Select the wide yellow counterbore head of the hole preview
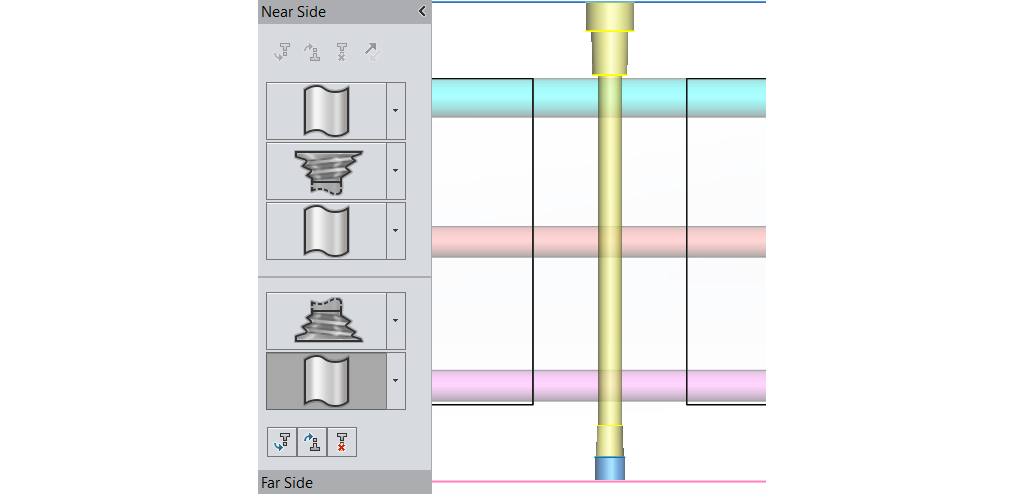The width and height of the screenshot is (1024, 494). coord(610,16)
